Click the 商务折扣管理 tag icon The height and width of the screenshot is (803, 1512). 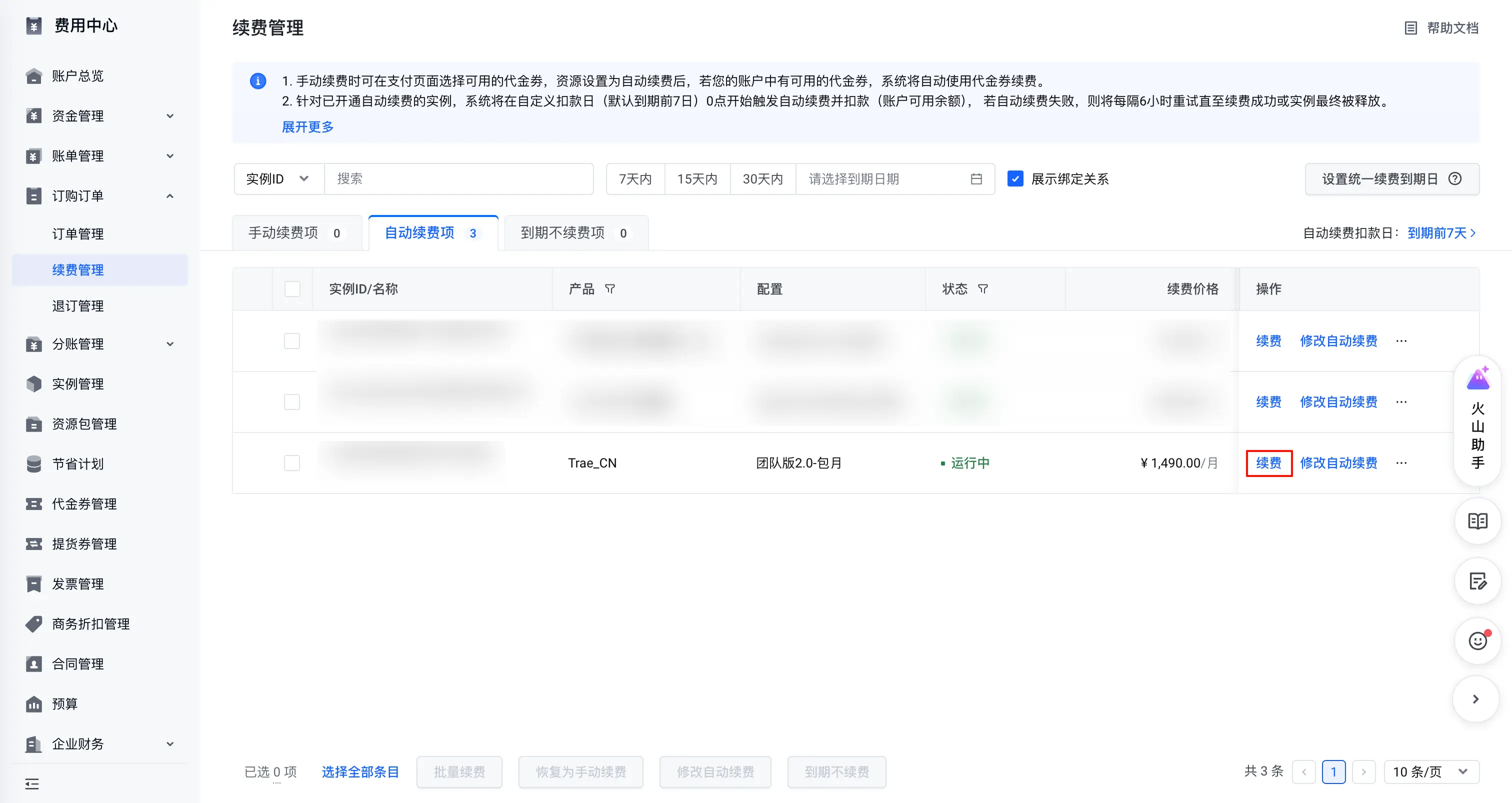(34, 623)
